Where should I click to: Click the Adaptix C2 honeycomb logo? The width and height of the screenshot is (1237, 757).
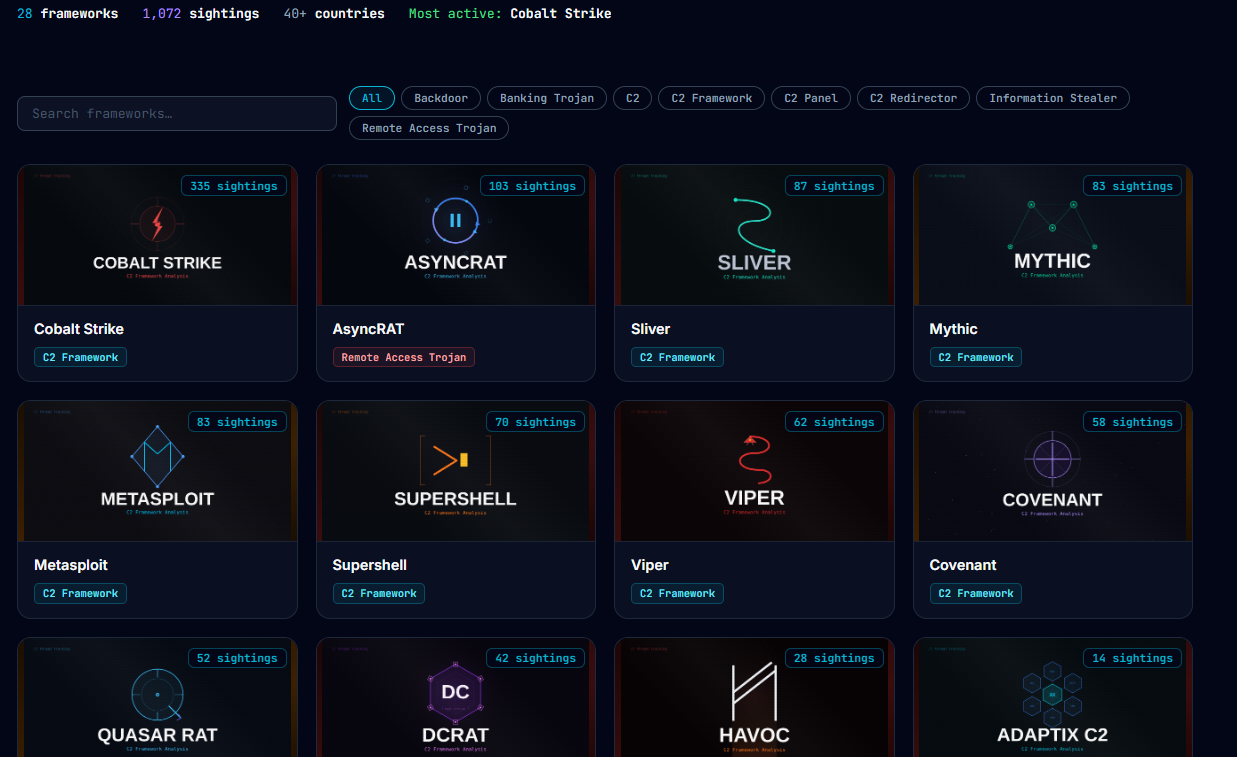tap(1052, 694)
